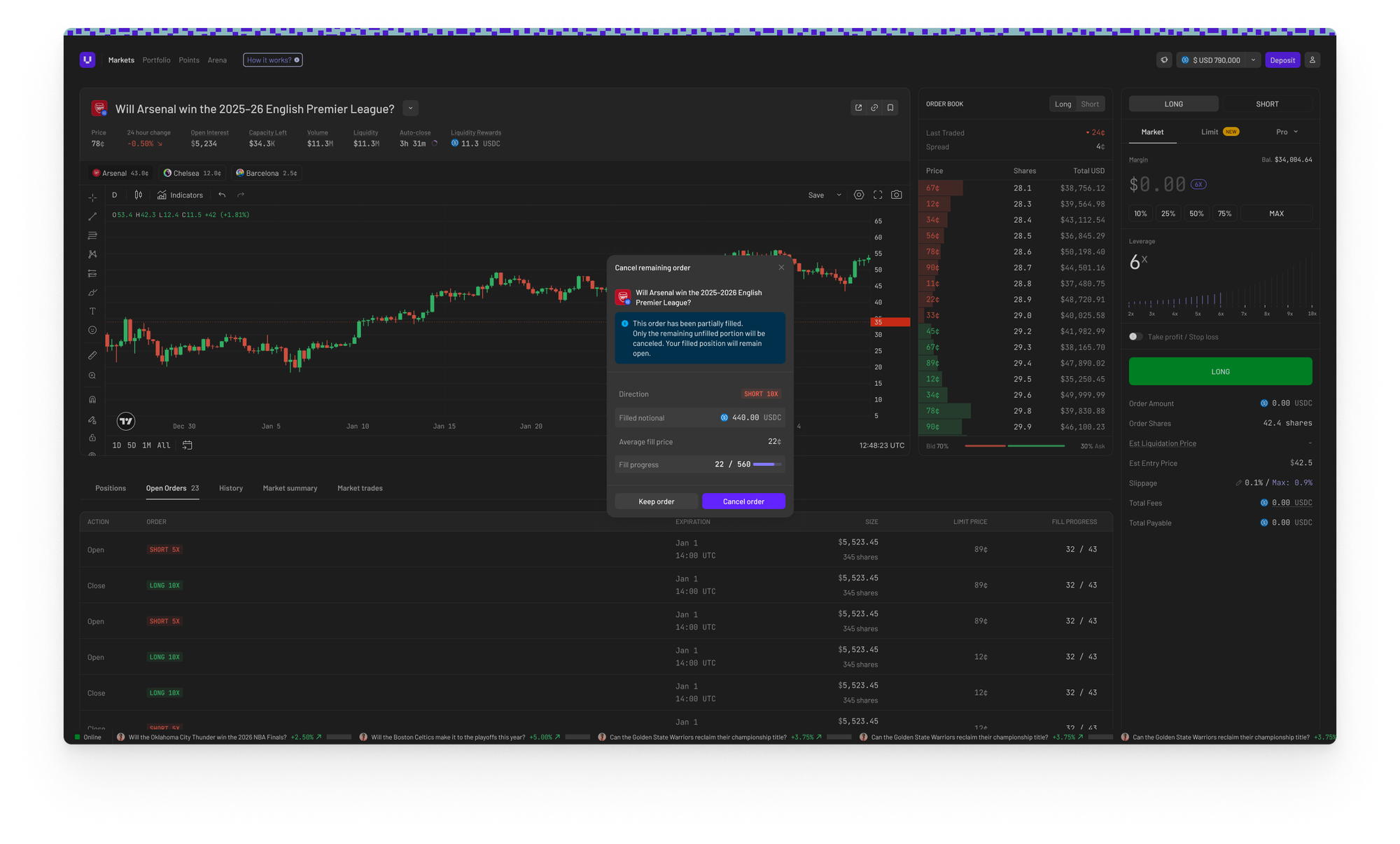This screenshot has width=1400, height=844.
Task: Select the trend line drawing tool
Action: coord(92,216)
